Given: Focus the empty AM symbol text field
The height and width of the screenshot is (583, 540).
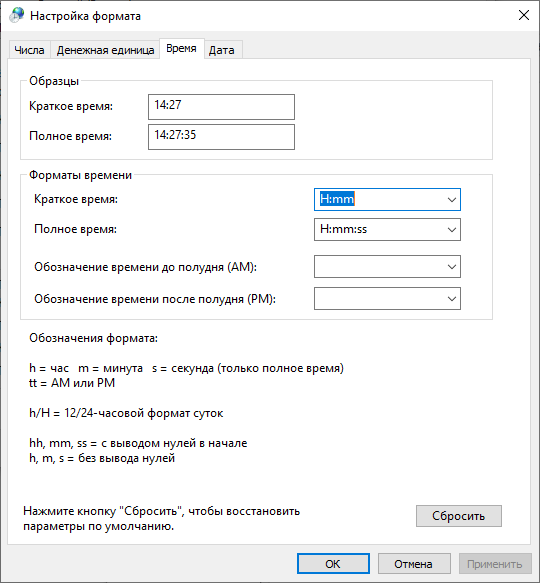Looking at the screenshot, I should [x=379, y=267].
